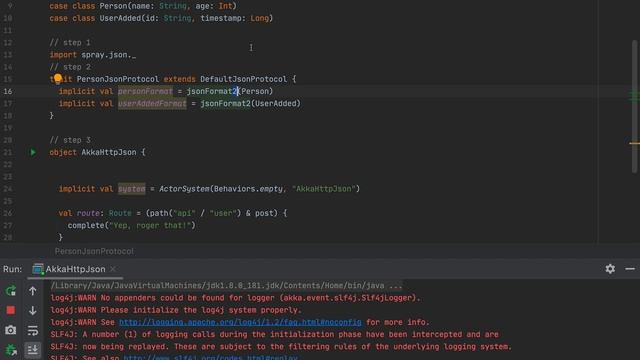Click the 'route' variable on line 26

coord(88,213)
